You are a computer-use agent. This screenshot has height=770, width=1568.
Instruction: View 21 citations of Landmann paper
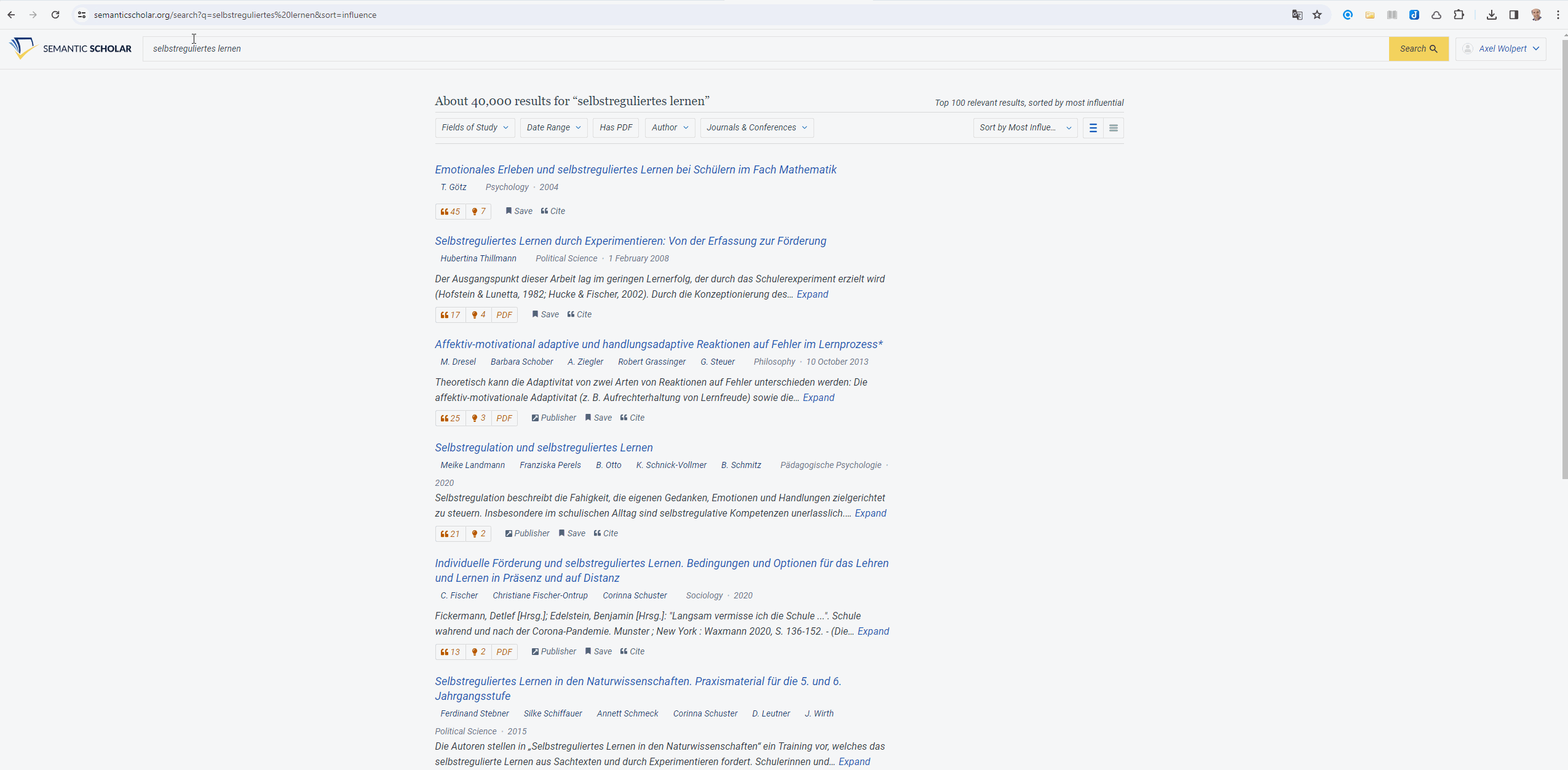click(x=450, y=534)
